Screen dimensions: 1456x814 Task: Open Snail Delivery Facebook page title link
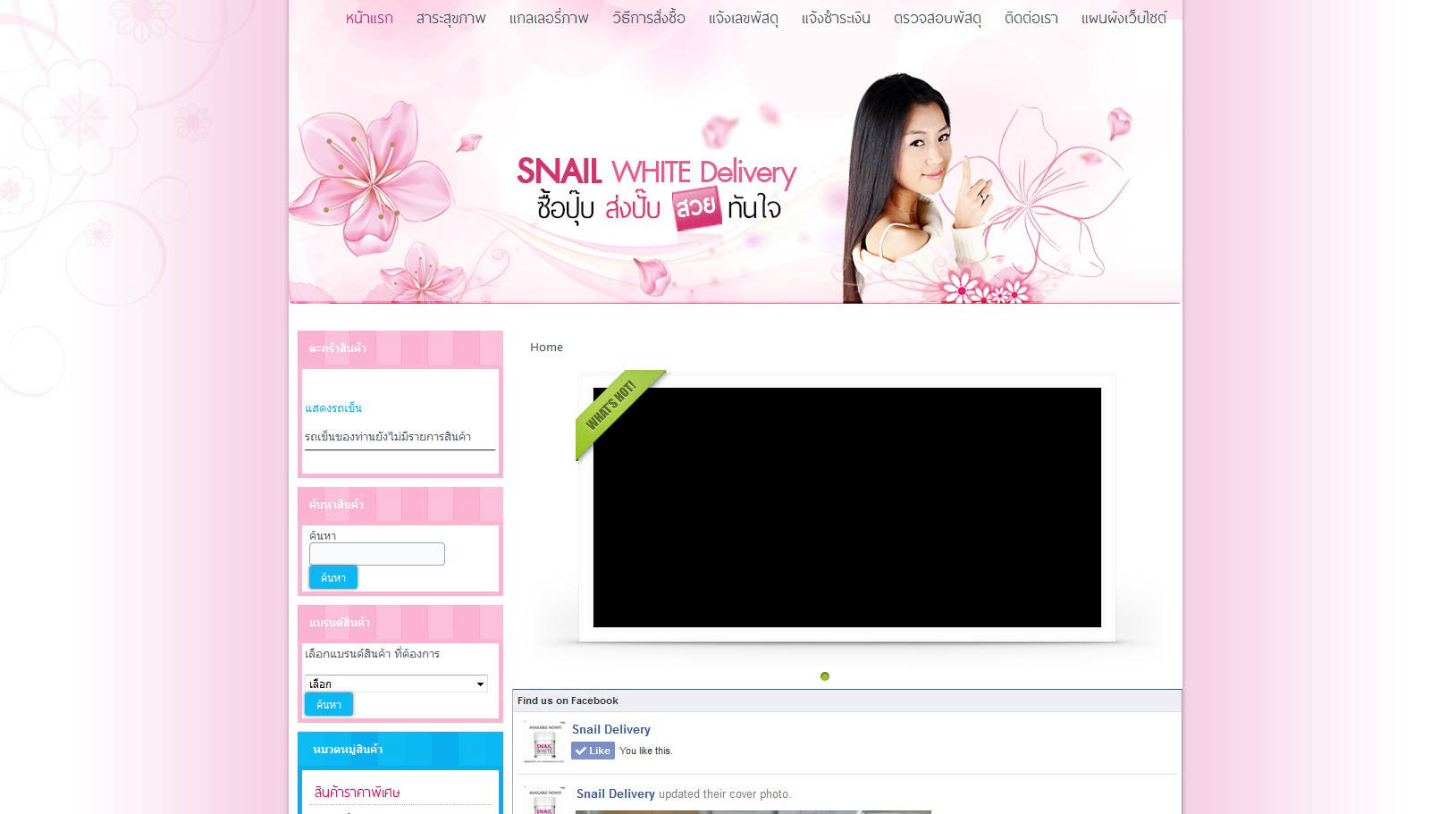point(611,729)
